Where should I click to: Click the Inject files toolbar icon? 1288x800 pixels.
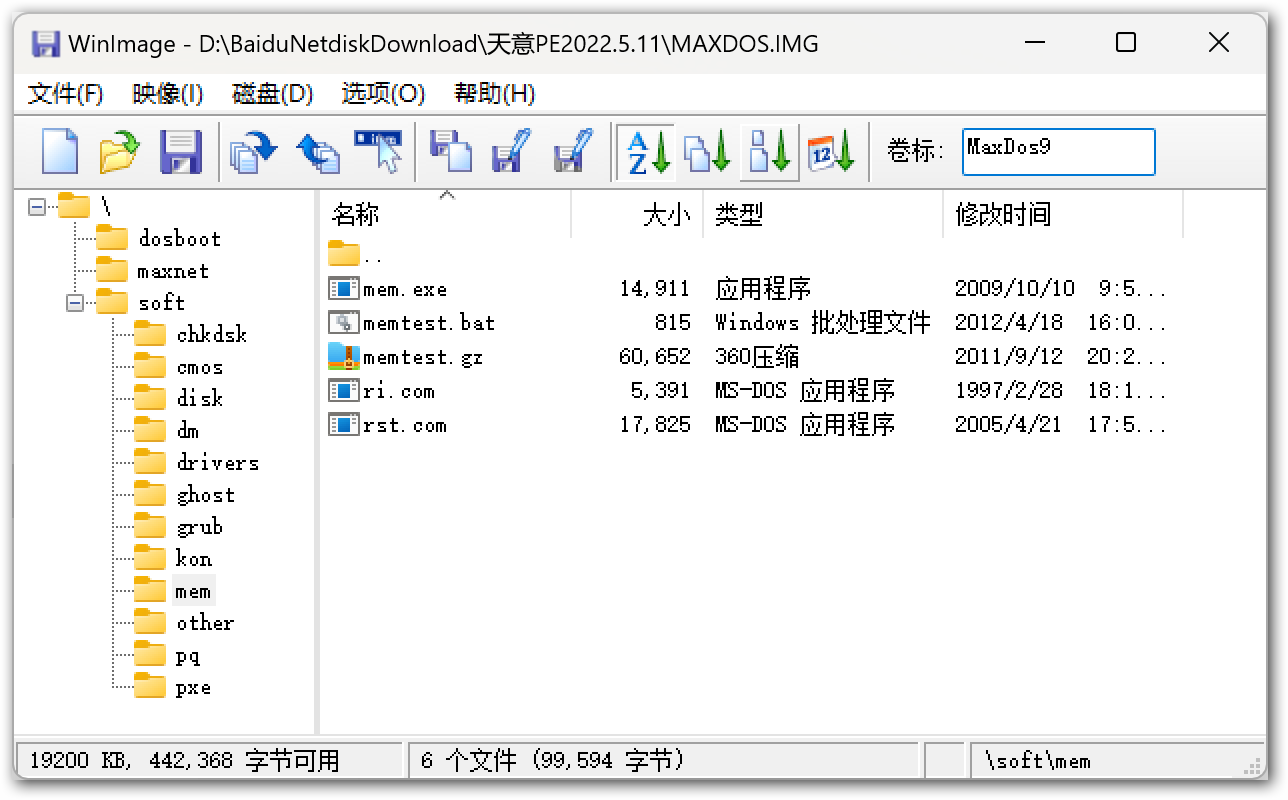coord(318,152)
